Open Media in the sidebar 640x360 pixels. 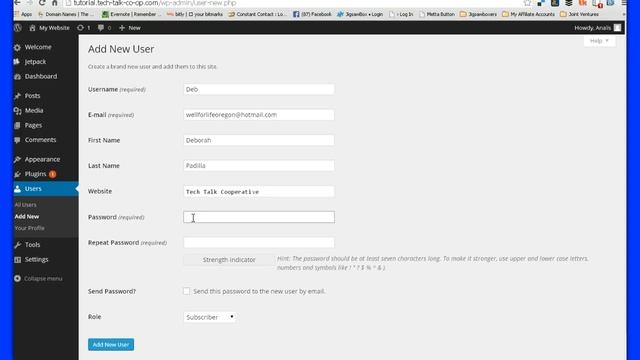coord(34,110)
